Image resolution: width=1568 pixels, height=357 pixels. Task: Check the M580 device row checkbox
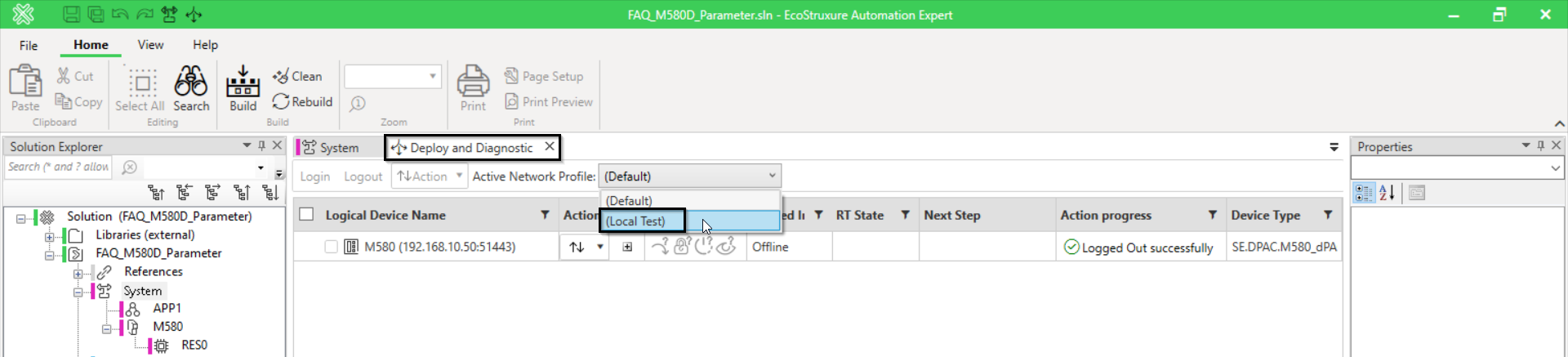[x=331, y=247]
